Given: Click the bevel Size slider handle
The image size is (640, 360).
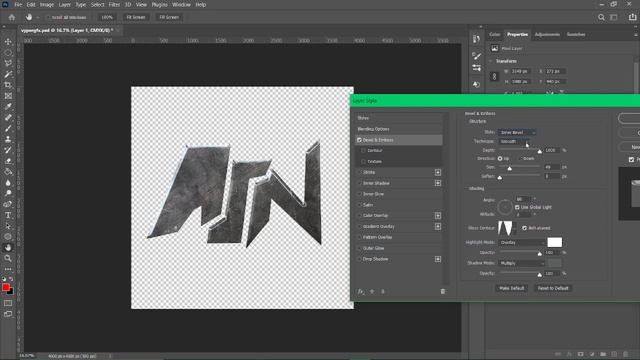Looking at the screenshot, I should 509,168.
